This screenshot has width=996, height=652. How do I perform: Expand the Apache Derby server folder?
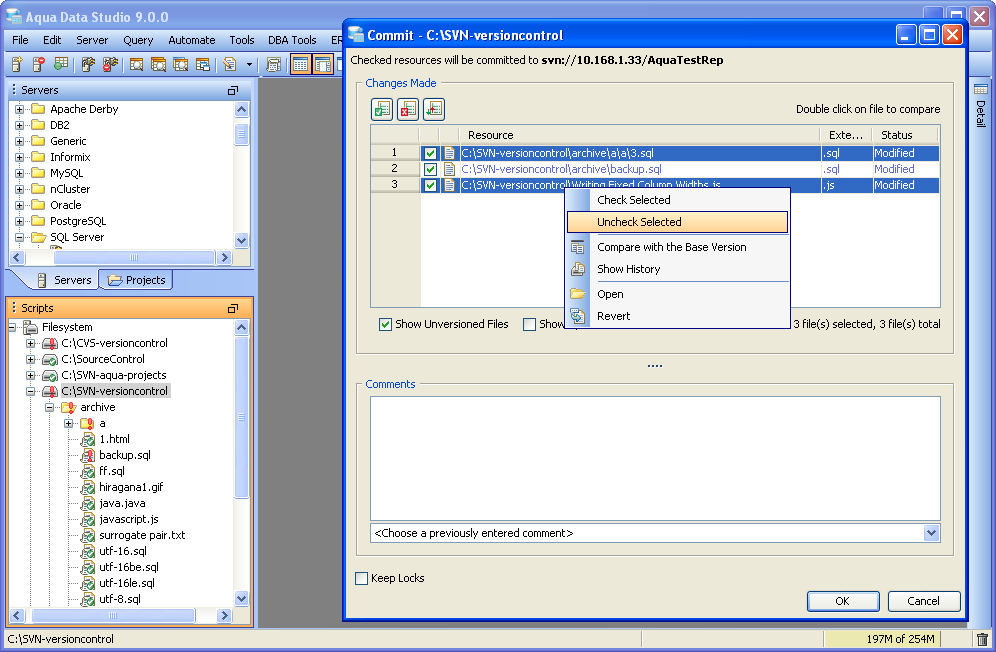coord(19,109)
